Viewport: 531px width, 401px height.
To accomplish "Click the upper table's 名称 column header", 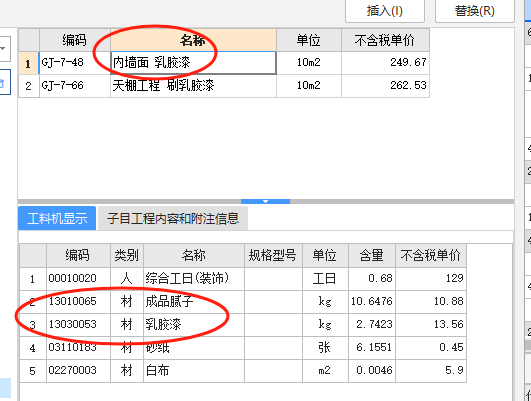I will [193, 40].
